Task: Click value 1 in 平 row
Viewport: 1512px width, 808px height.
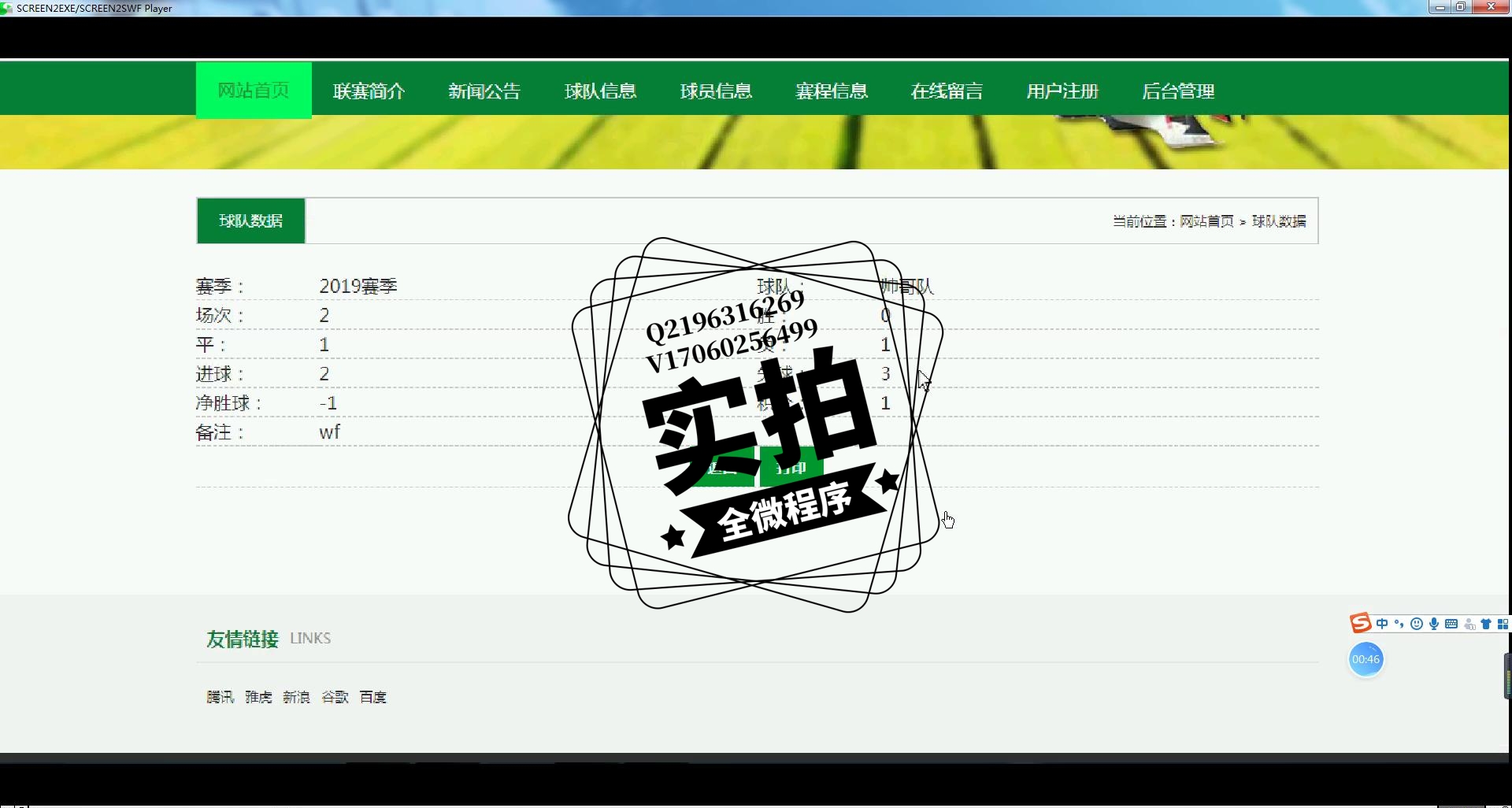Action: [x=324, y=345]
